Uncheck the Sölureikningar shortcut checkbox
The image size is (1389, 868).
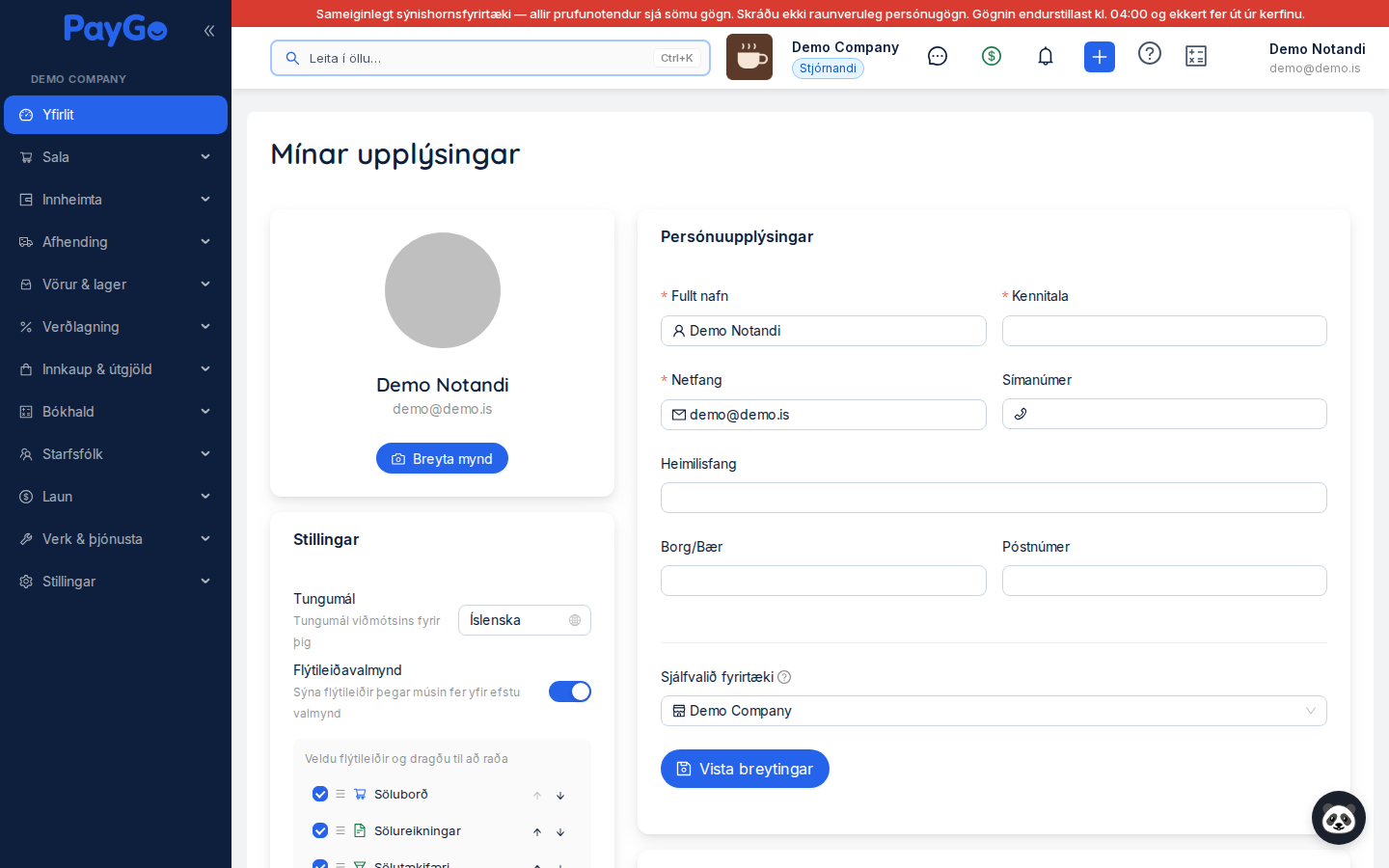coord(320,830)
